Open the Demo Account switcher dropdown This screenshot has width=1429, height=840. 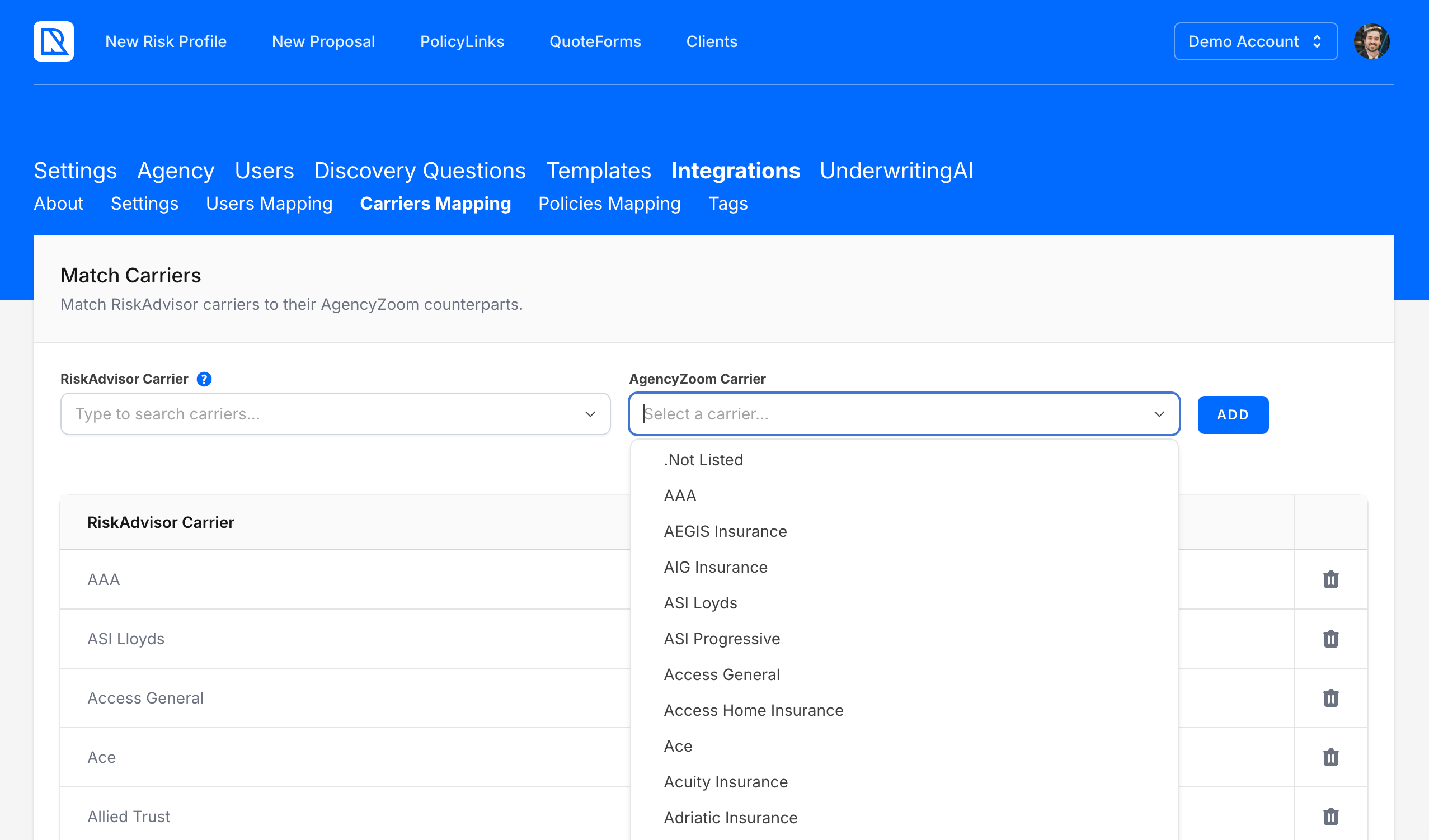pos(1256,41)
